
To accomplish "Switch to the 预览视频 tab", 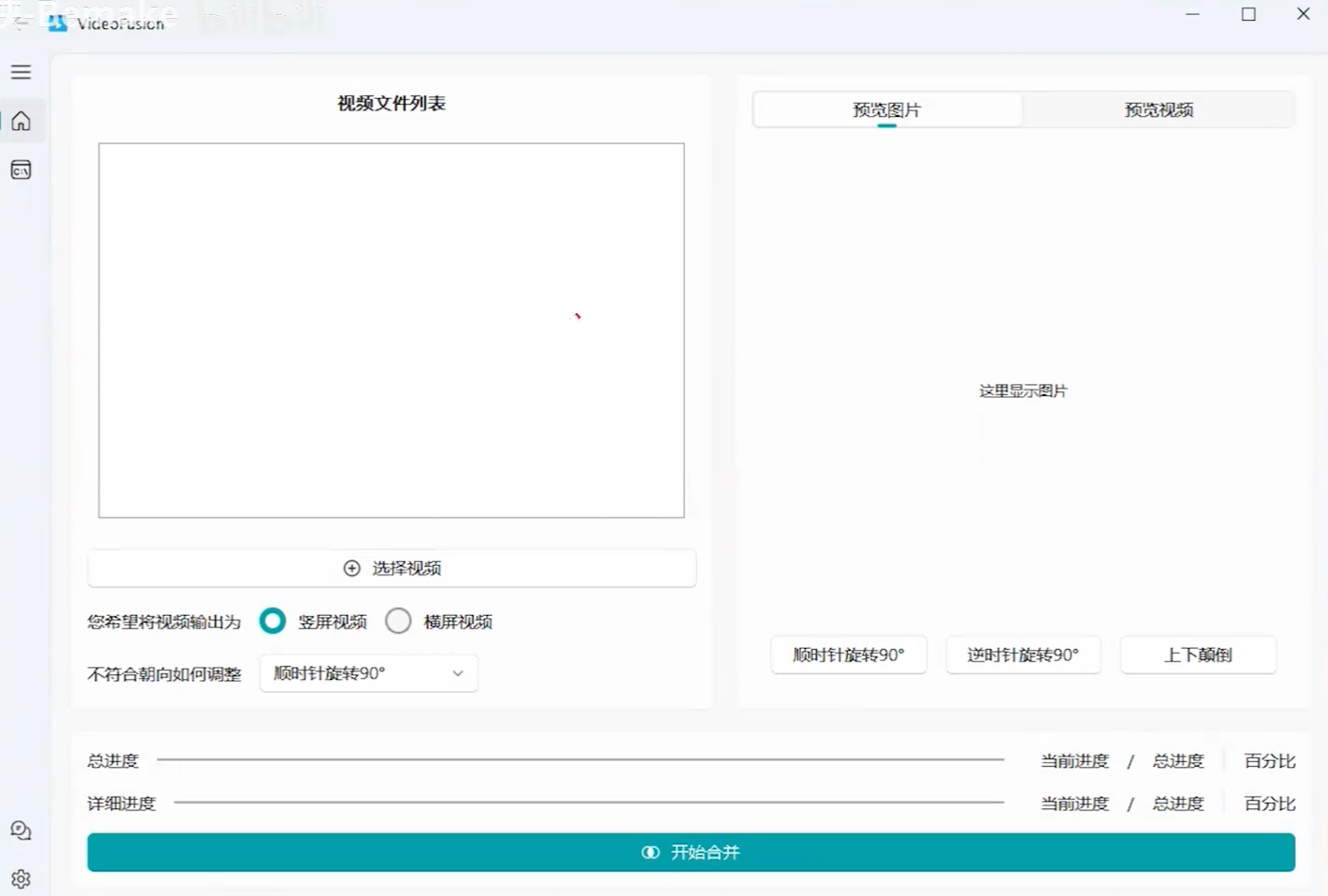I will 1158,109.
